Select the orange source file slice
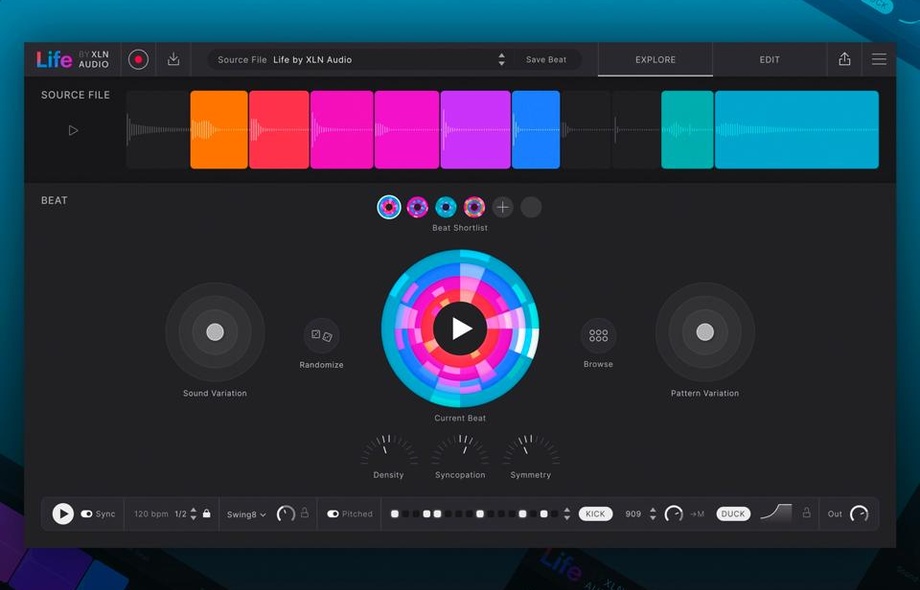The width and height of the screenshot is (920, 590). pyautogui.click(x=219, y=130)
